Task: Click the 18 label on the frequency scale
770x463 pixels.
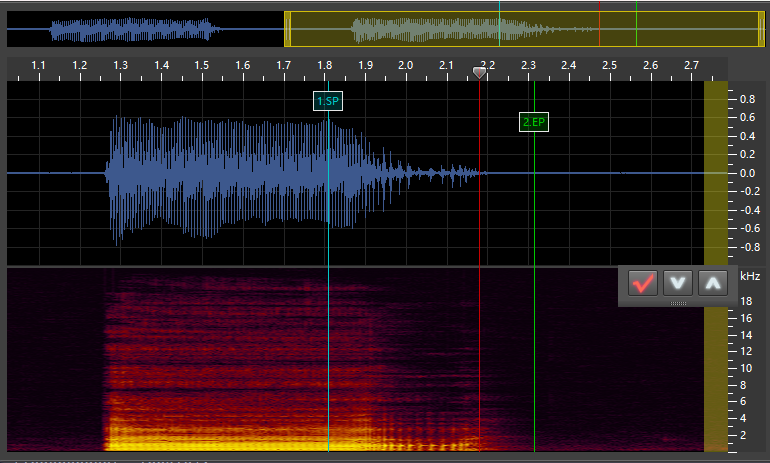Action: click(745, 301)
